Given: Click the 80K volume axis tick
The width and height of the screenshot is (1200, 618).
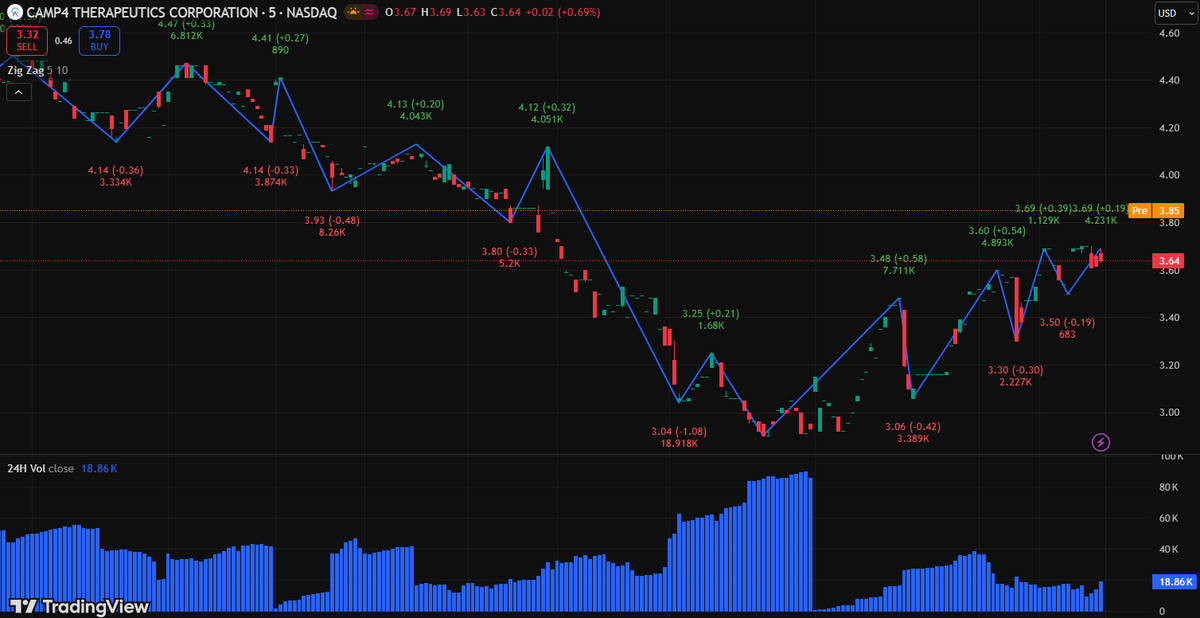Looking at the screenshot, I should point(1166,488).
